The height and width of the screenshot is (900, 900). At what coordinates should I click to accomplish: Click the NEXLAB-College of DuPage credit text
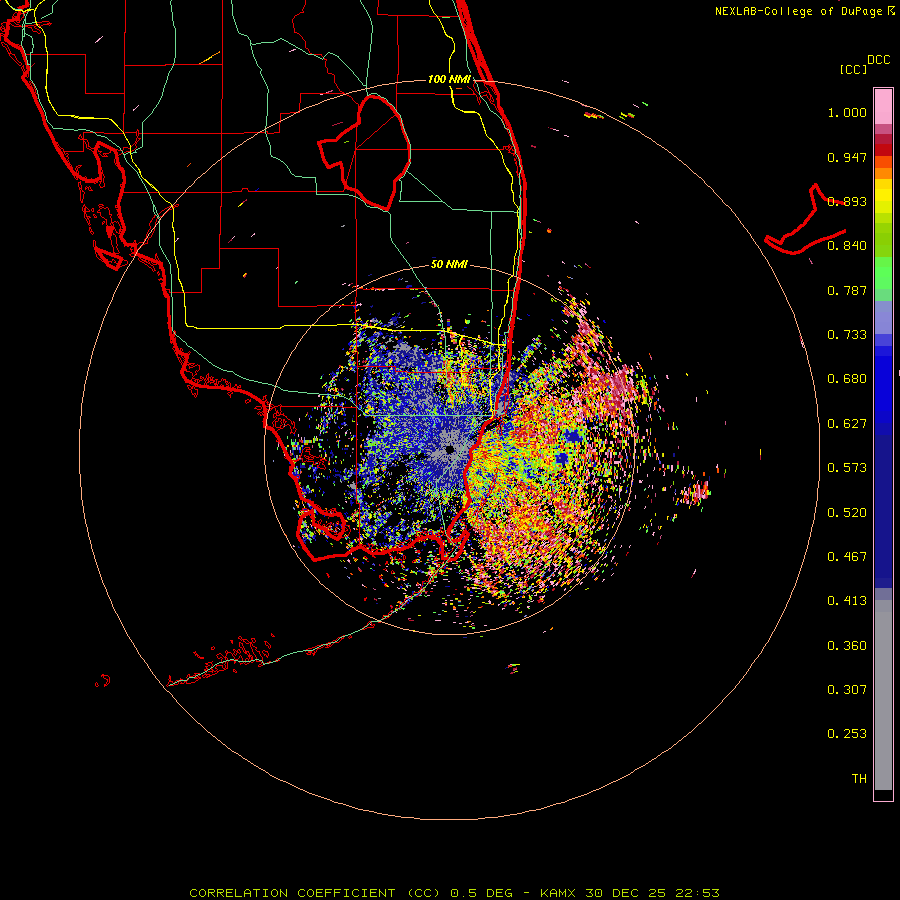click(798, 11)
